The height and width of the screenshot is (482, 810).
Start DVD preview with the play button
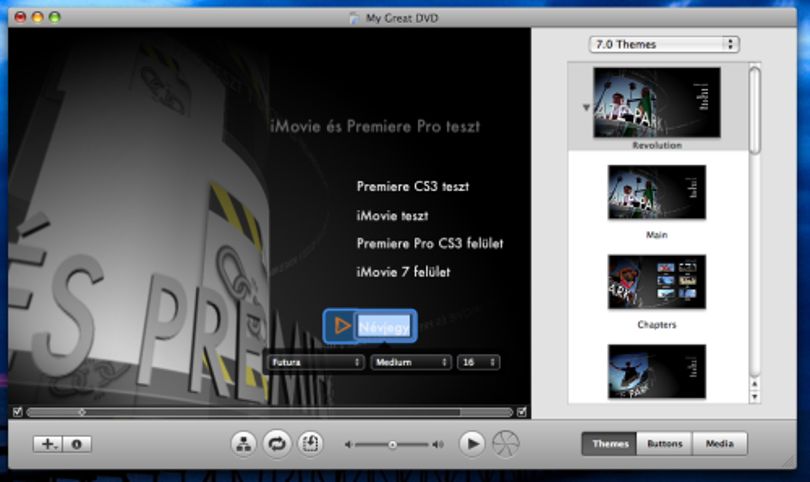click(472, 444)
